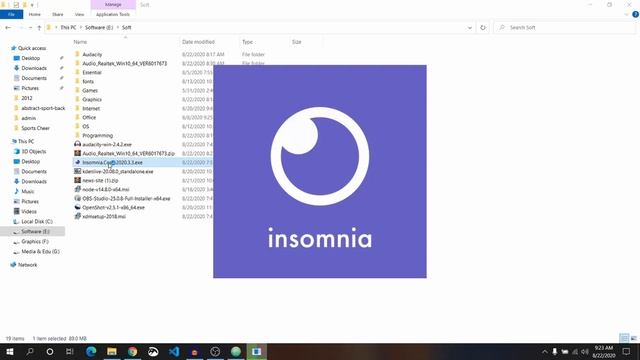The height and width of the screenshot is (360, 640).
Task: Sort files by the Size column
Action: coord(297,42)
